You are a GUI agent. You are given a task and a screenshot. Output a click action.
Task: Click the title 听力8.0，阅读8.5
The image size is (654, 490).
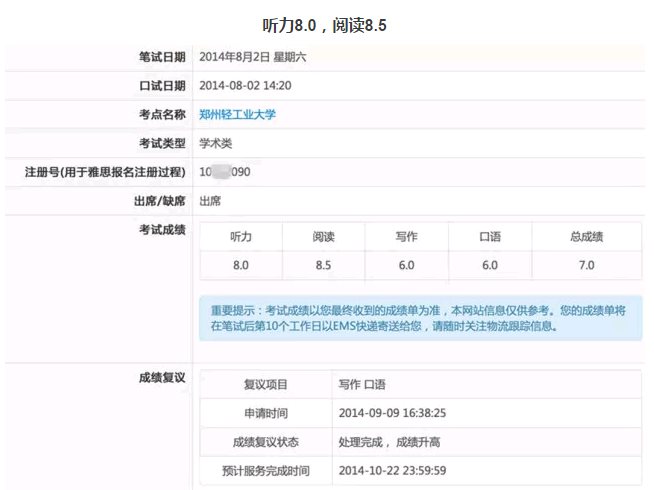coord(324,25)
